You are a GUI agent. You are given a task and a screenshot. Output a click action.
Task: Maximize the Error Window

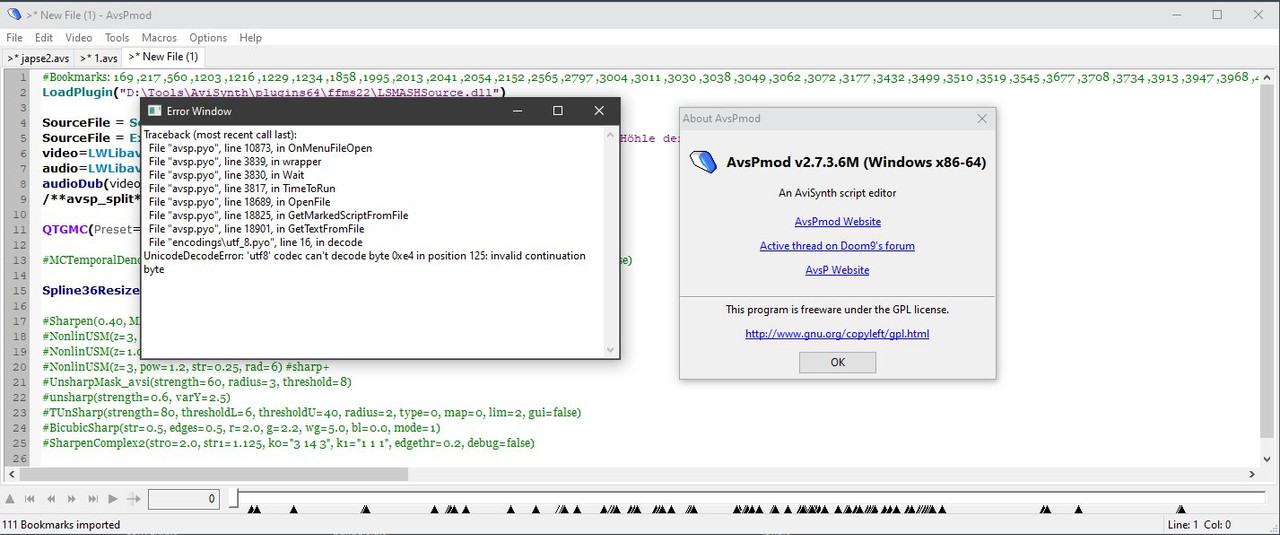[x=558, y=111]
